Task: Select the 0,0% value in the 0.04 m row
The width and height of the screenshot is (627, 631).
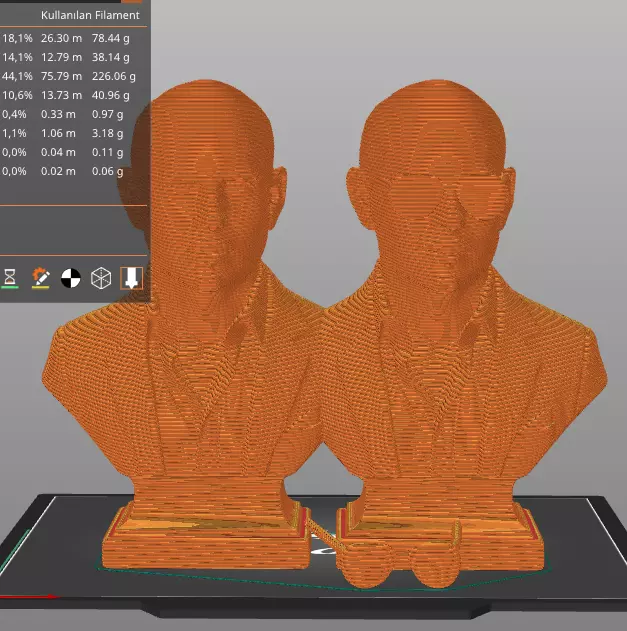Action: [x=14, y=152]
